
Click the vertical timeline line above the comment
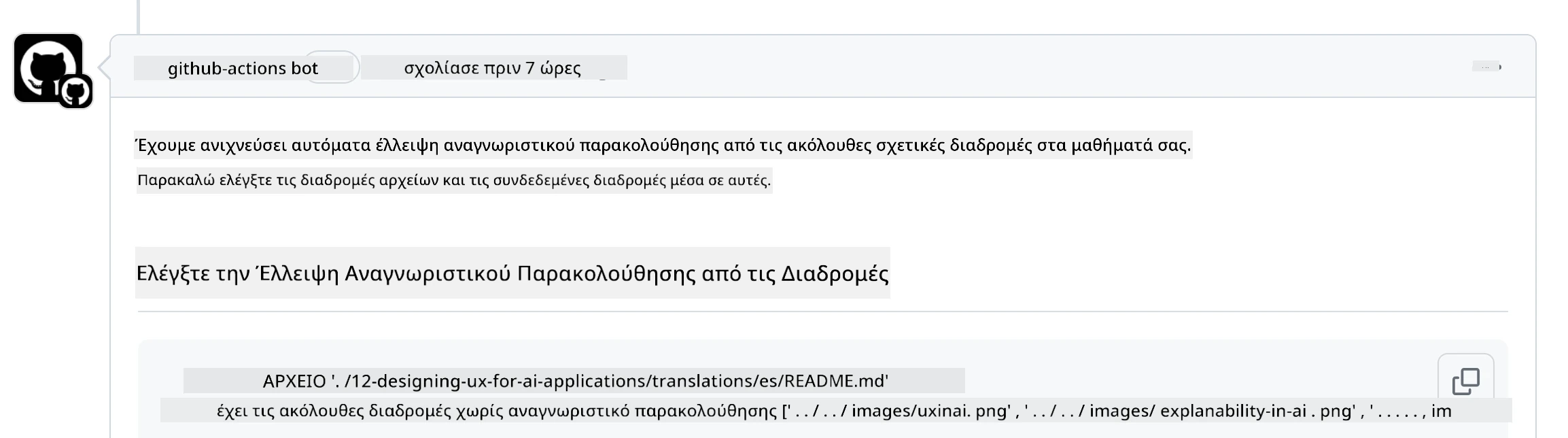[139, 16]
